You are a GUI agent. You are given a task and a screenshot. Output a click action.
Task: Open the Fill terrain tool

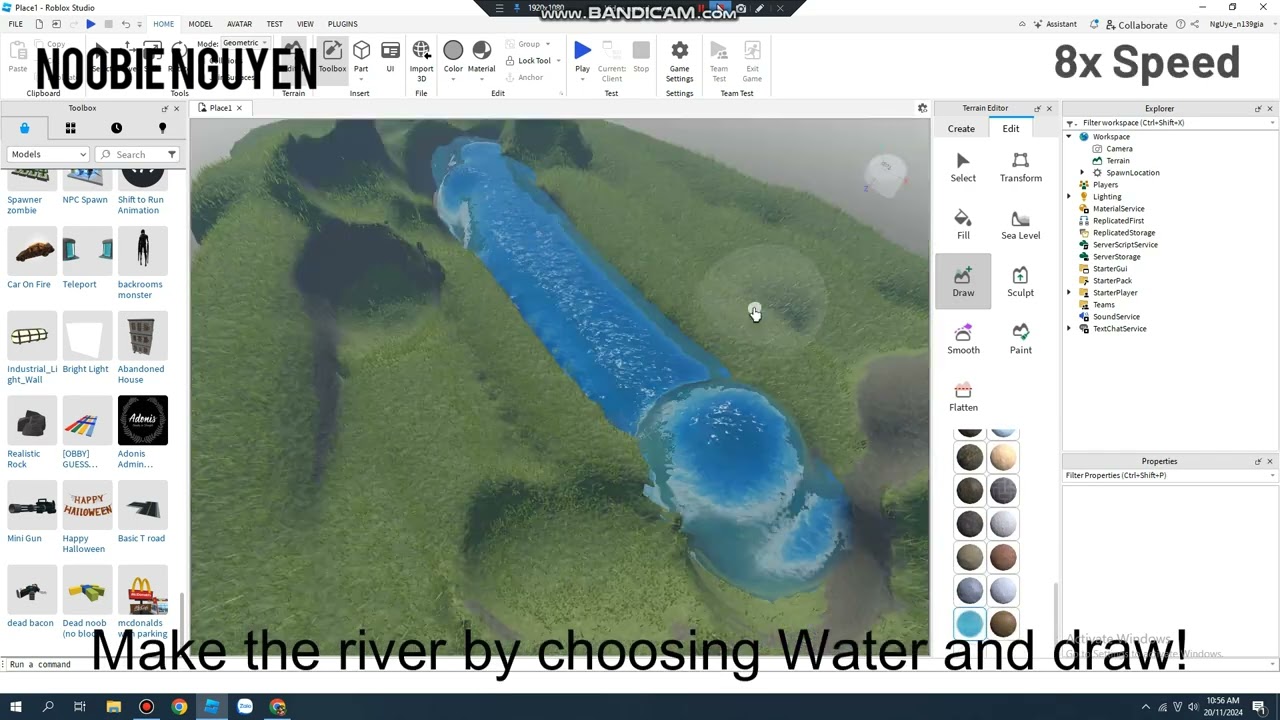click(963, 224)
